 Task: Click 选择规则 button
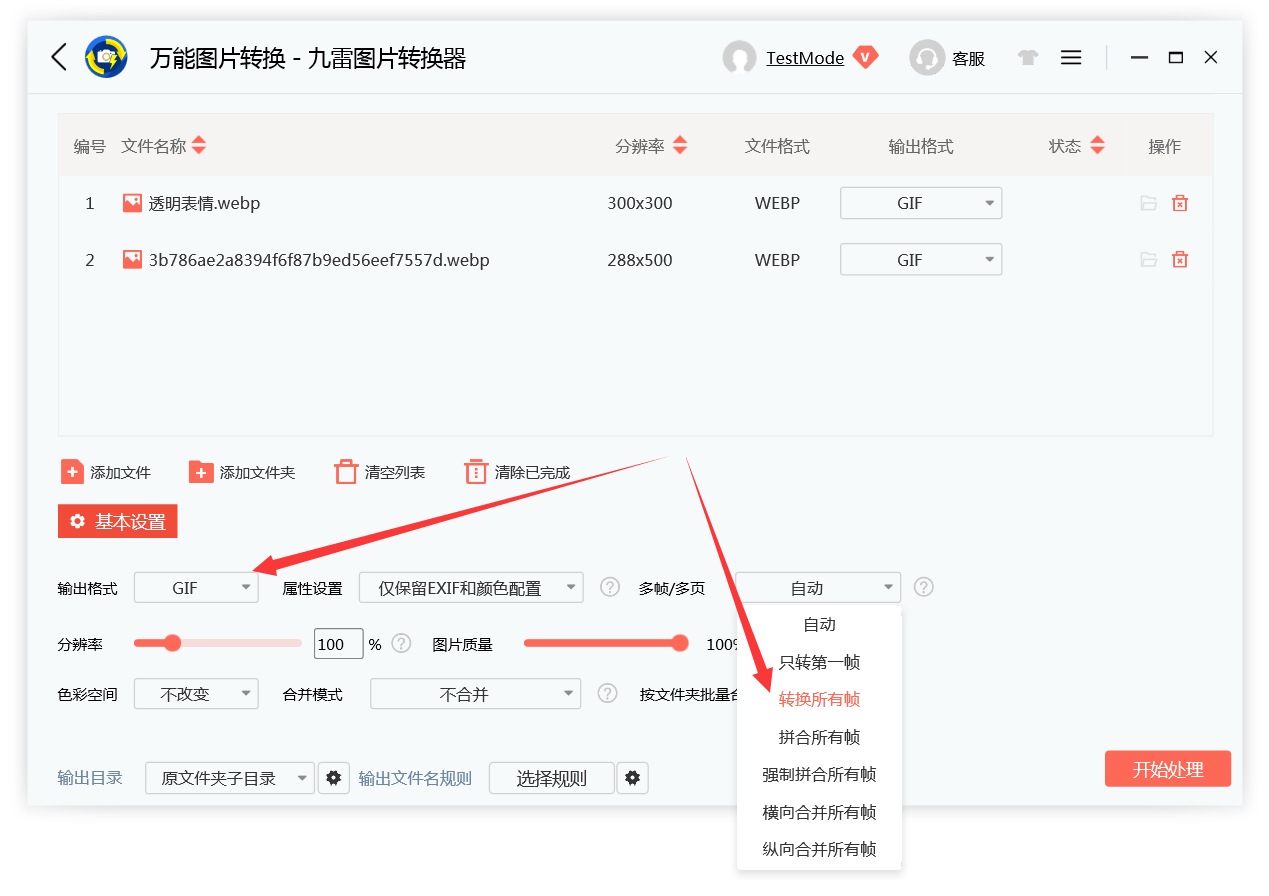click(x=551, y=778)
